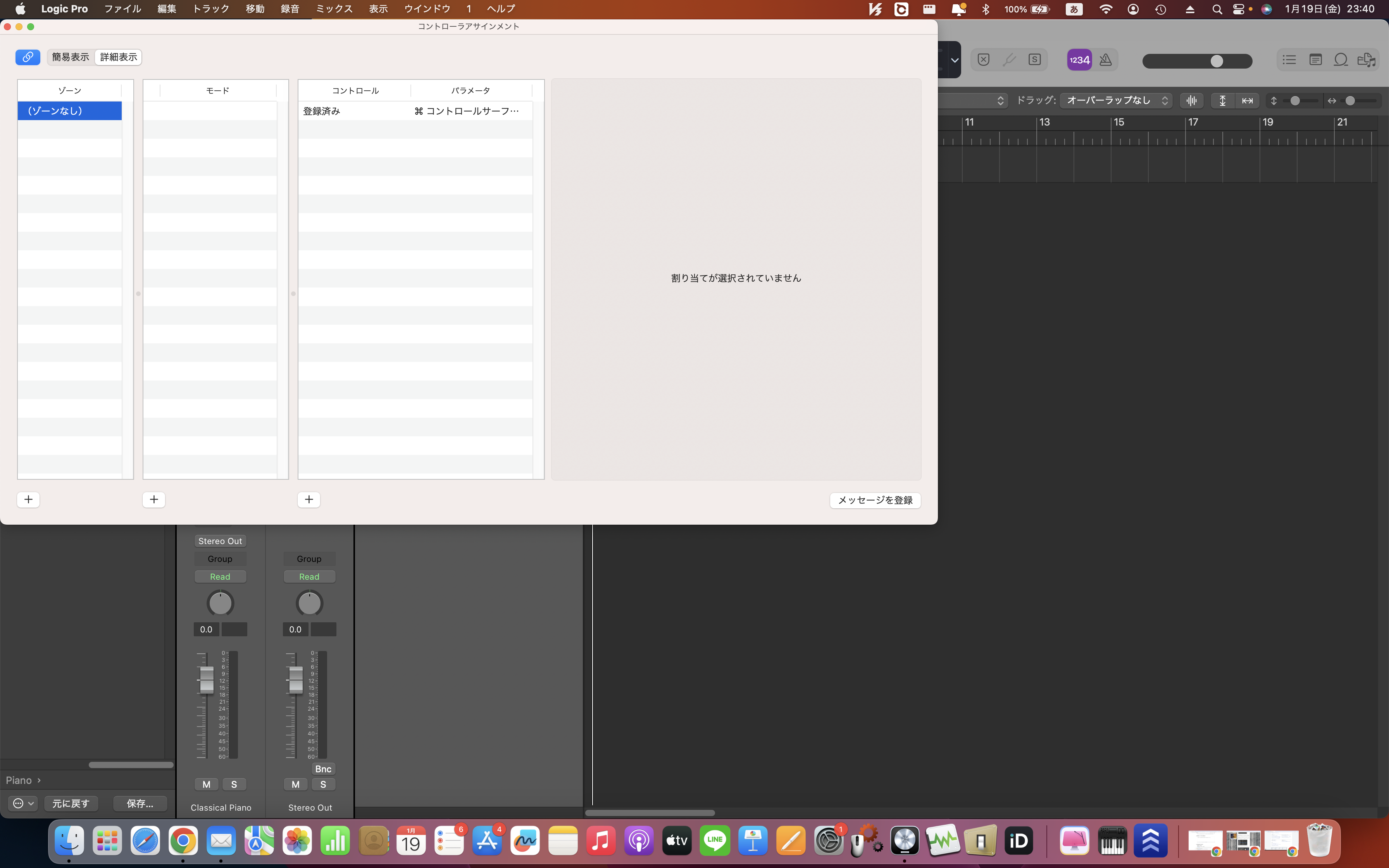Toggle the waveform zoom icon

pos(1192,100)
